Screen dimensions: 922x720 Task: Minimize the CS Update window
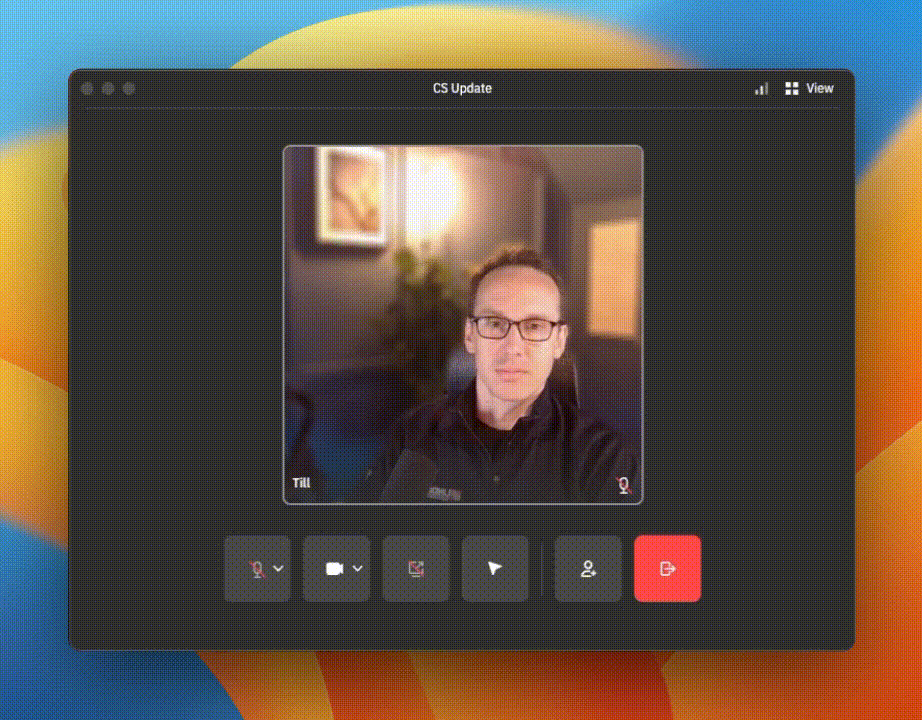(x=108, y=89)
